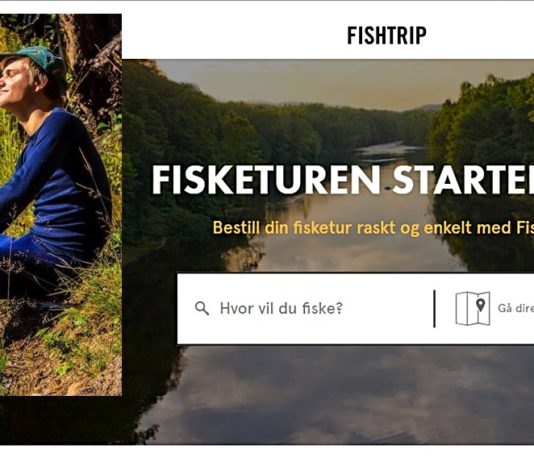Click the FISHTRIP logo in header

[x=387, y=35]
